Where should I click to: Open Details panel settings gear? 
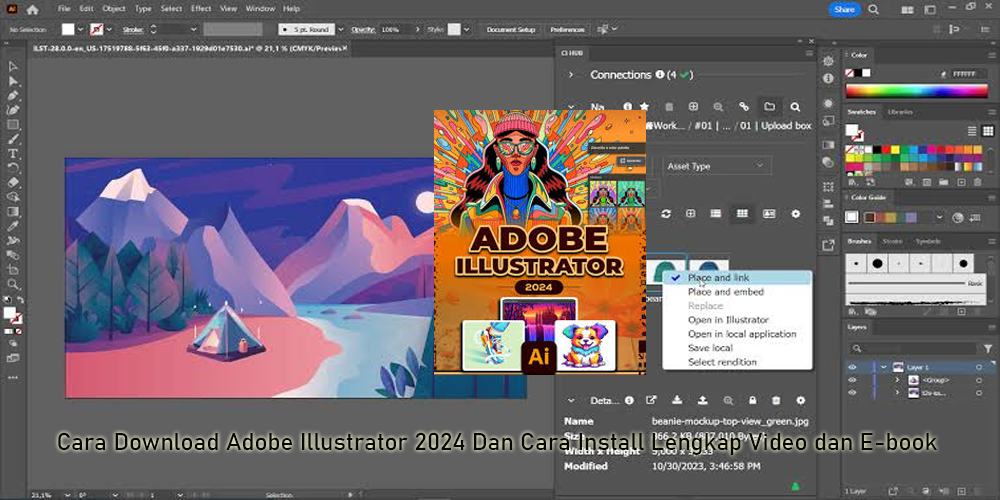point(801,401)
